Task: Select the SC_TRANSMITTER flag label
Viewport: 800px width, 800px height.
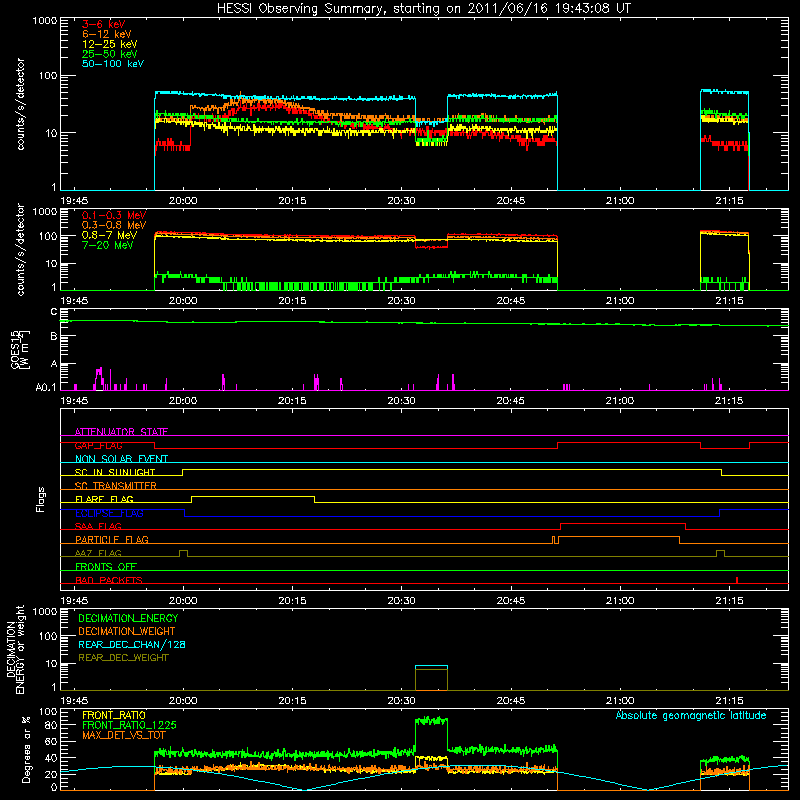Action: point(116,485)
